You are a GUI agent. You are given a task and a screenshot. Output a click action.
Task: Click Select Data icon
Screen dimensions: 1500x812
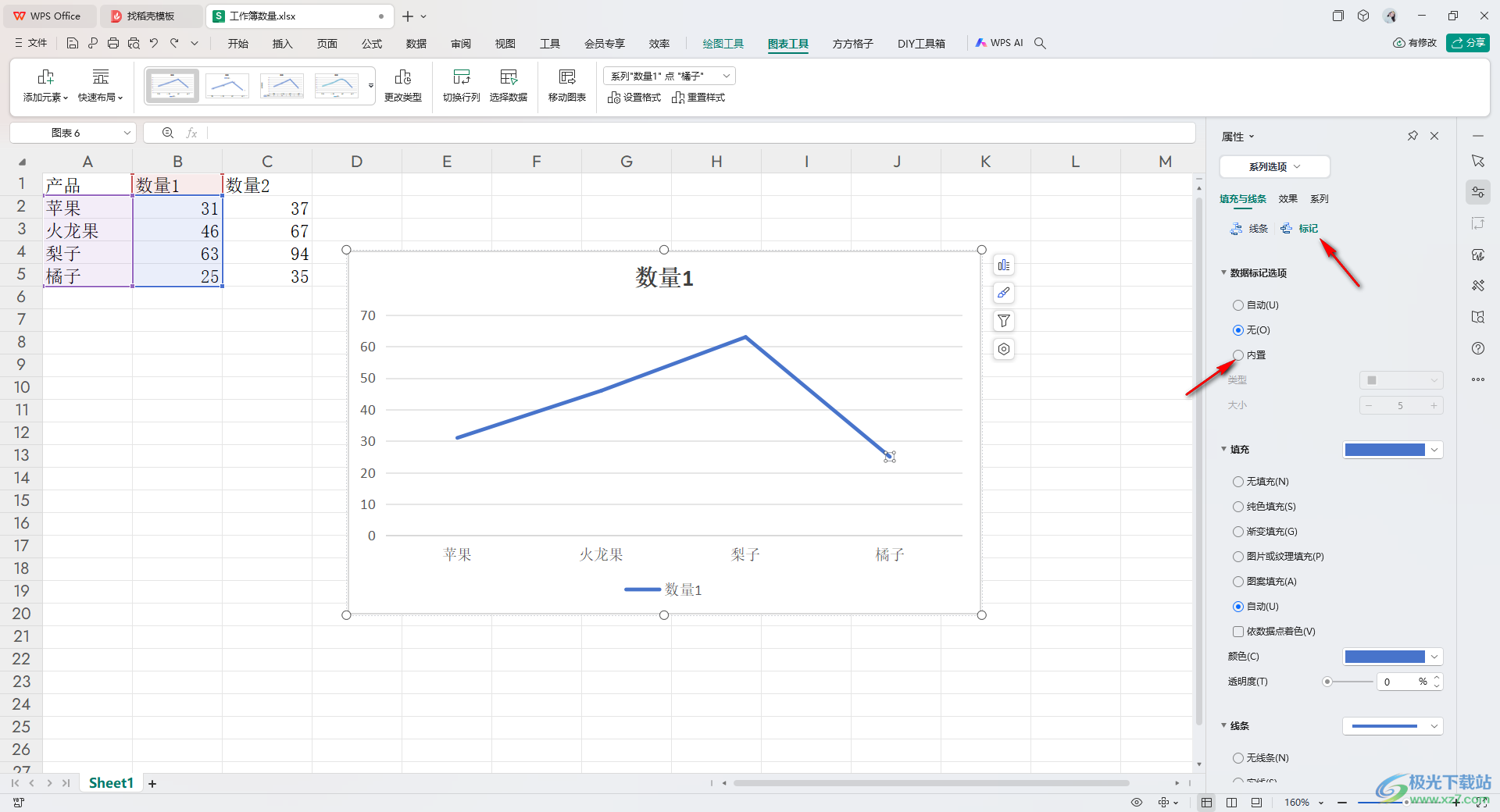tap(509, 85)
